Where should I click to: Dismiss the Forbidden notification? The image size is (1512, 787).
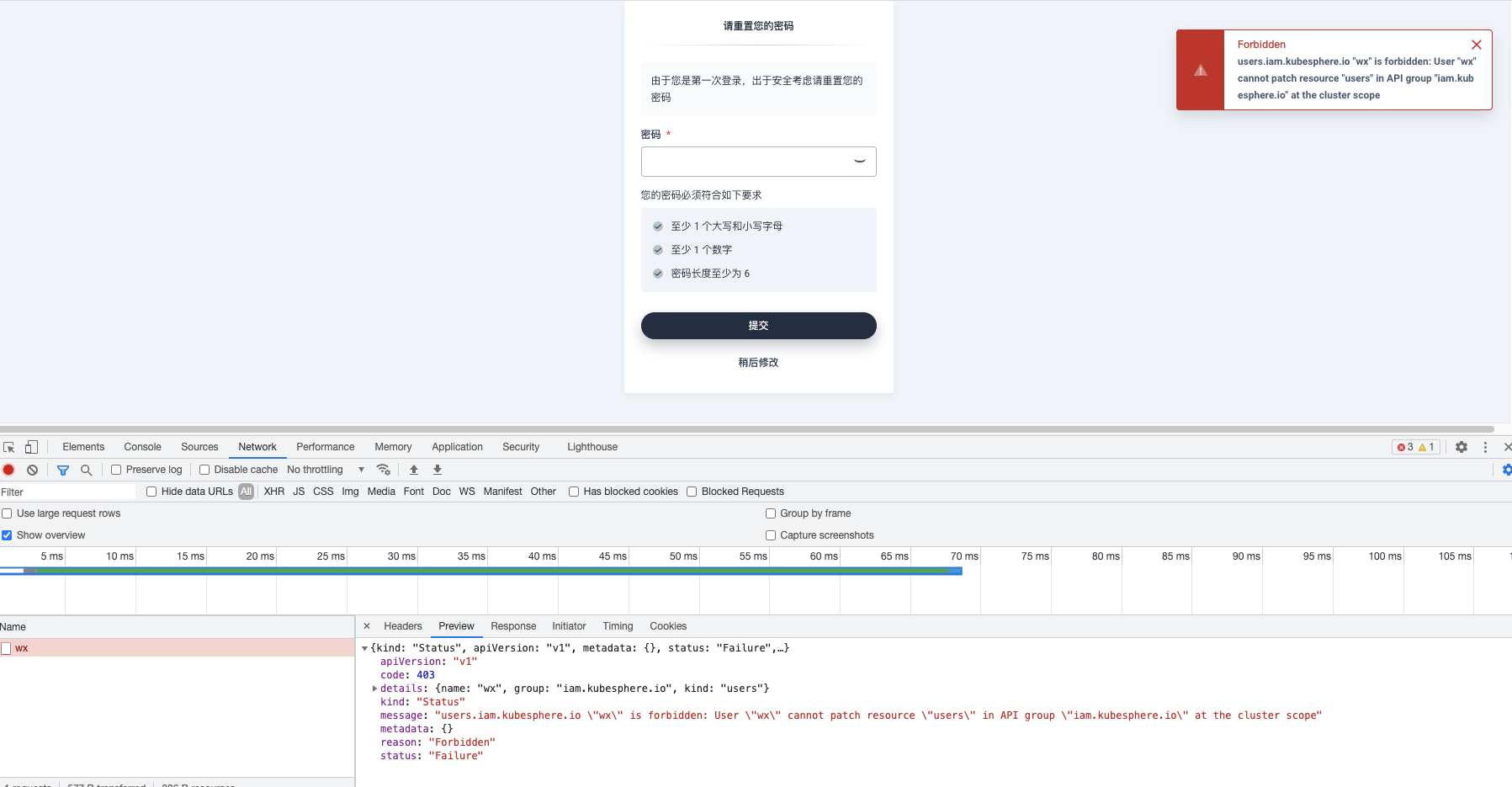1477,45
